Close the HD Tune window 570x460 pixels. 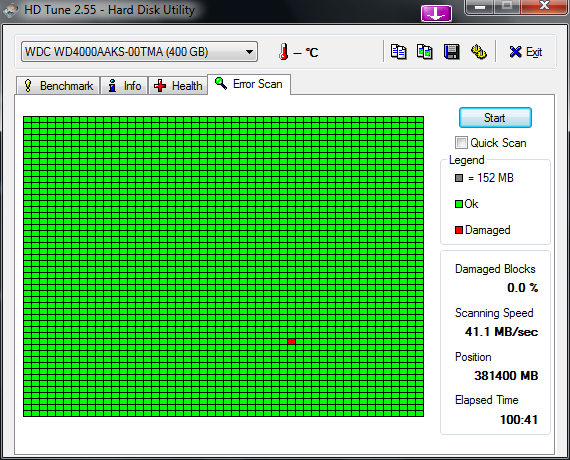coord(544,6)
